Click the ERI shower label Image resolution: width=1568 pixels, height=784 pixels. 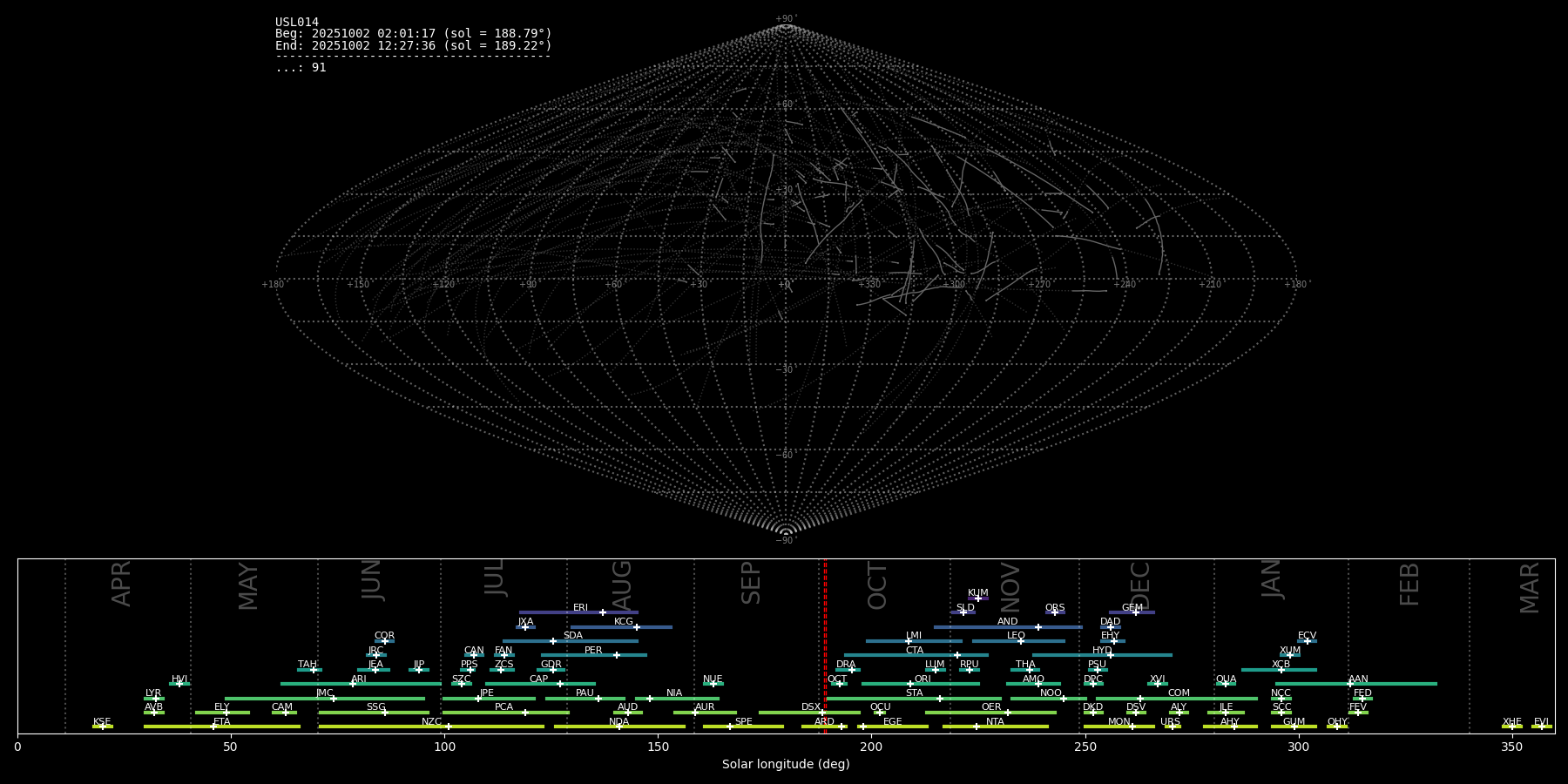click(580, 608)
